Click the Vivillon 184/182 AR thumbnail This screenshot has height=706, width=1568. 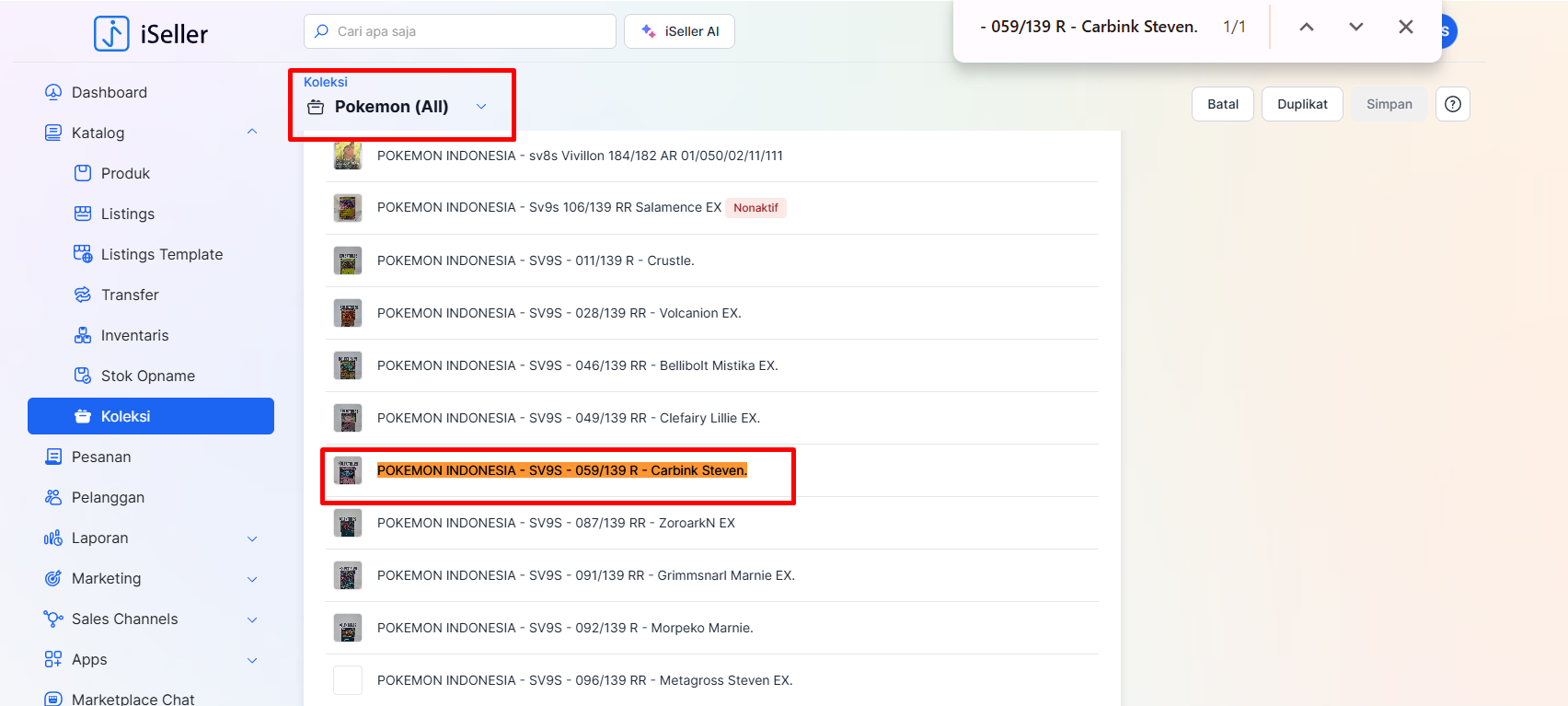(x=348, y=156)
